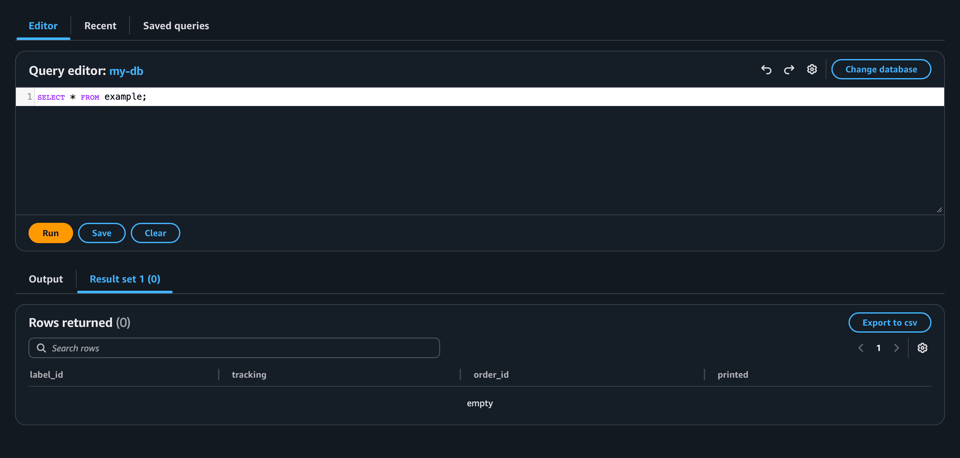Click the label_id column header

[47, 375]
